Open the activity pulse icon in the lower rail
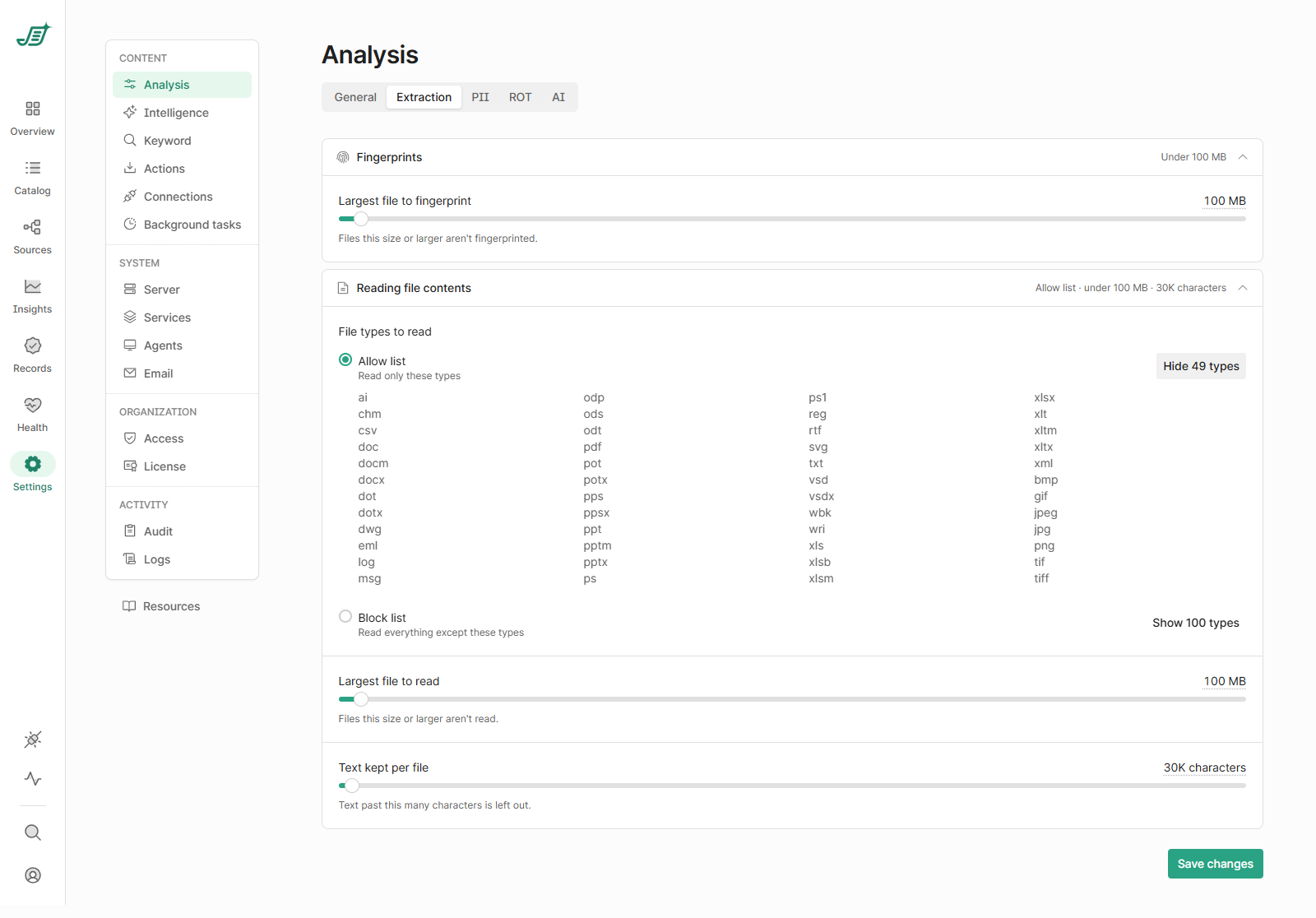The image size is (1316, 918). (x=33, y=778)
